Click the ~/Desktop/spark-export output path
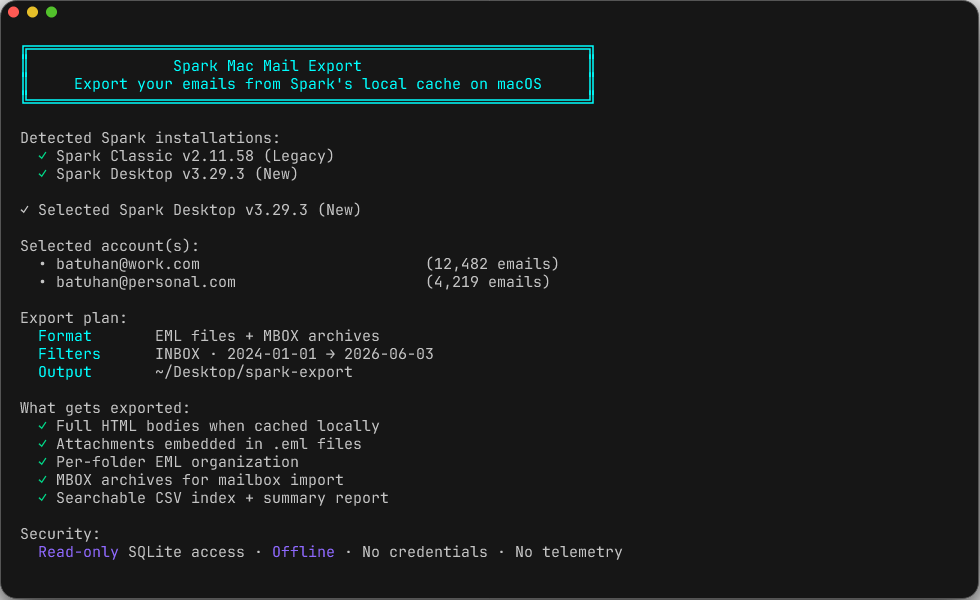 254,372
